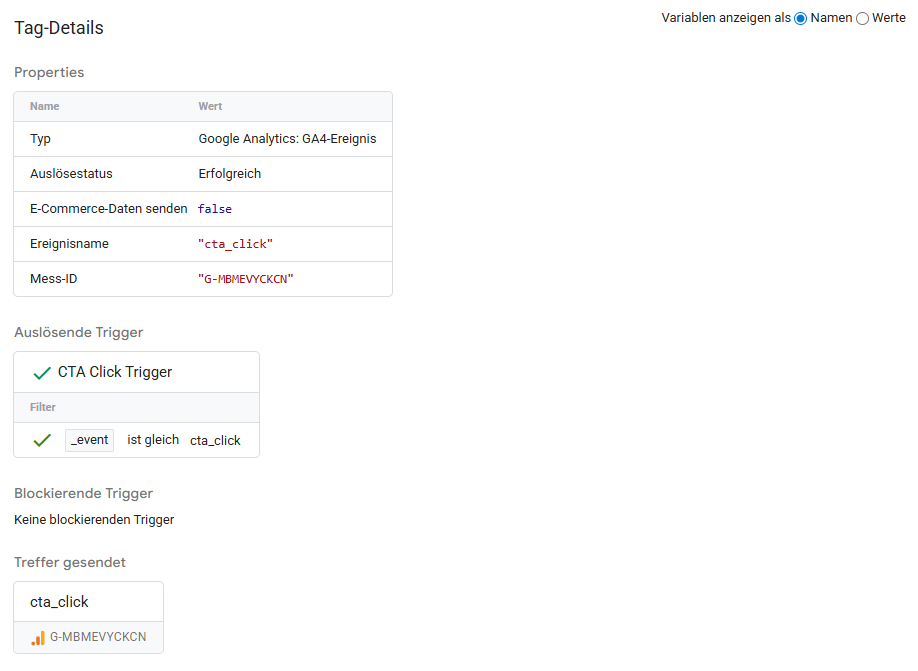Click the Erfolgreich status value
Viewport: 918px width, 671px height.
pyautogui.click(x=230, y=174)
